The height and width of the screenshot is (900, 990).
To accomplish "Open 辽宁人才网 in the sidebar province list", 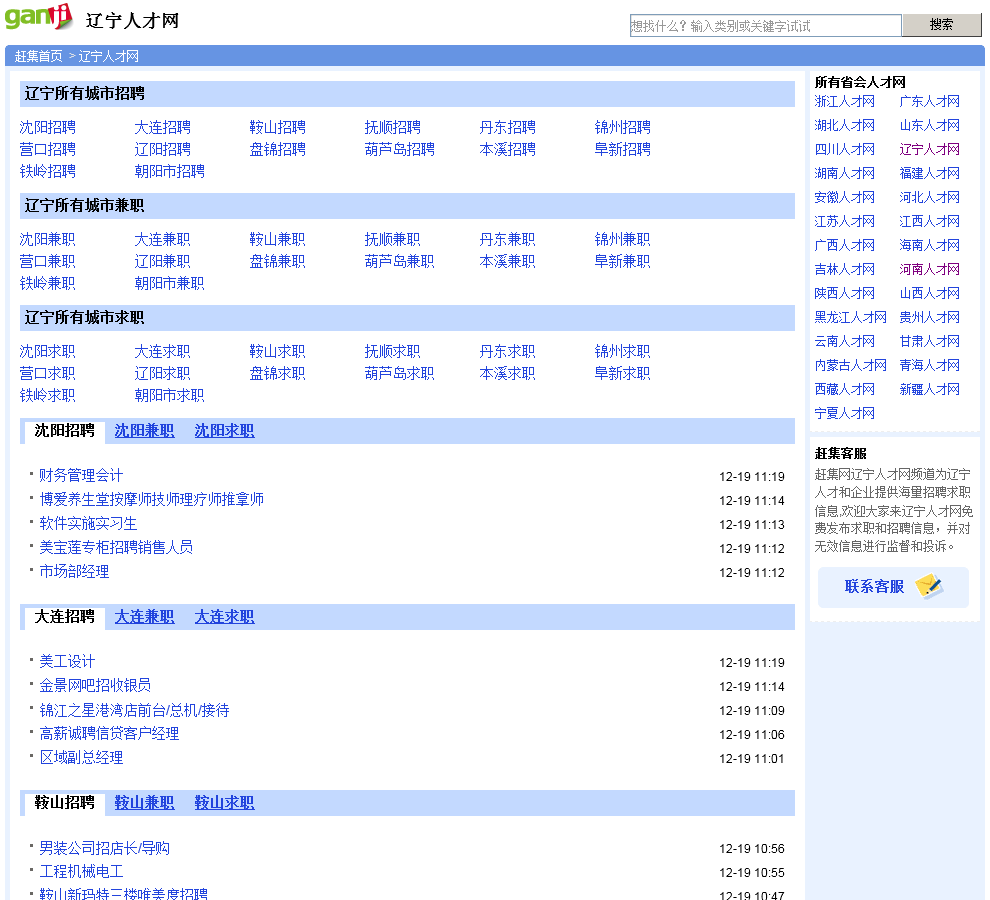I will click(929, 150).
